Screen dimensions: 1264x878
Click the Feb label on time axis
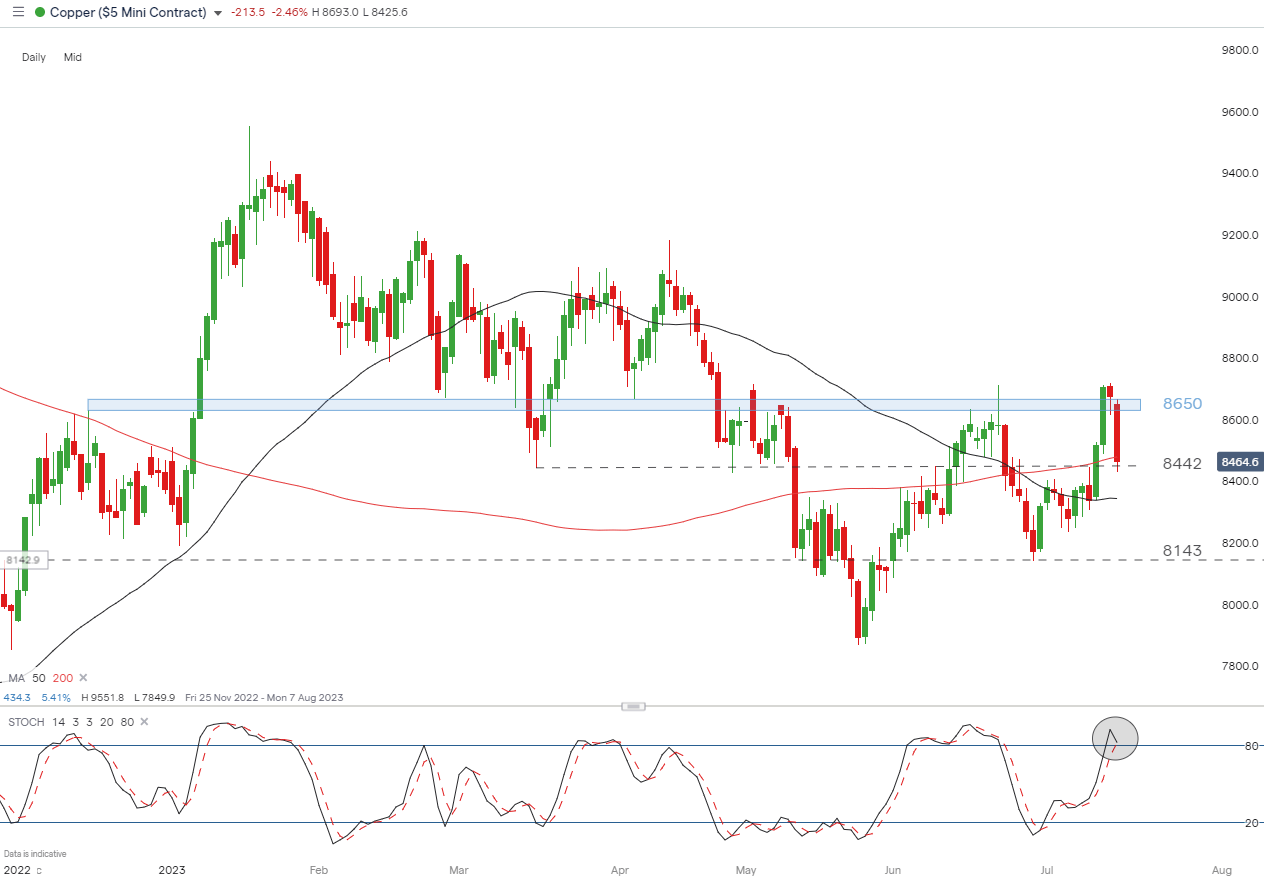click(x=319, y=871)
